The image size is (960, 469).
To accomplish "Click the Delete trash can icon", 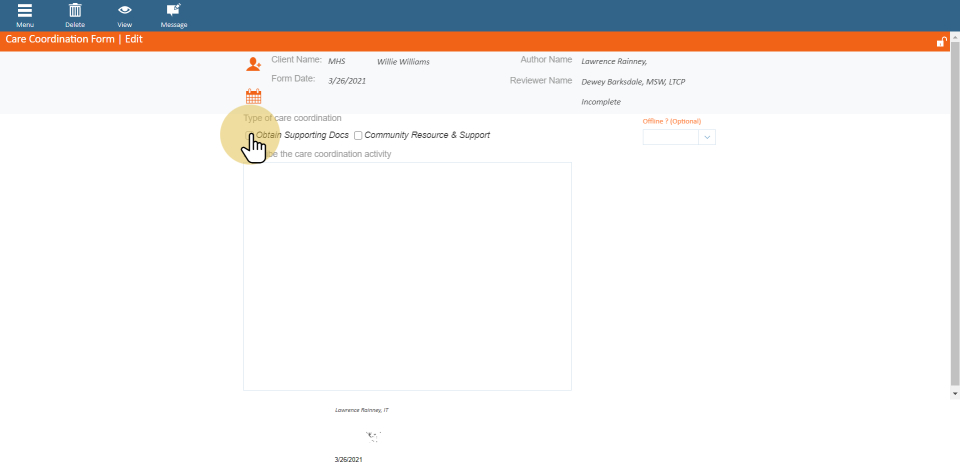I will (75, 10).
